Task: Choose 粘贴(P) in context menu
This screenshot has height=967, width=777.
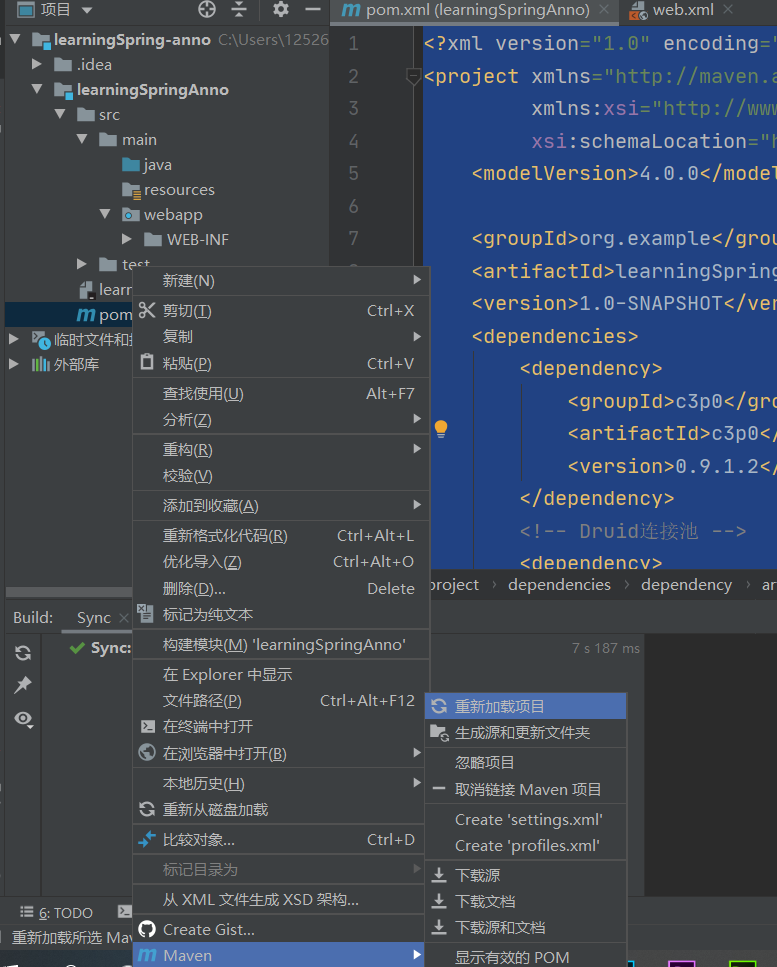Action: 281,363
